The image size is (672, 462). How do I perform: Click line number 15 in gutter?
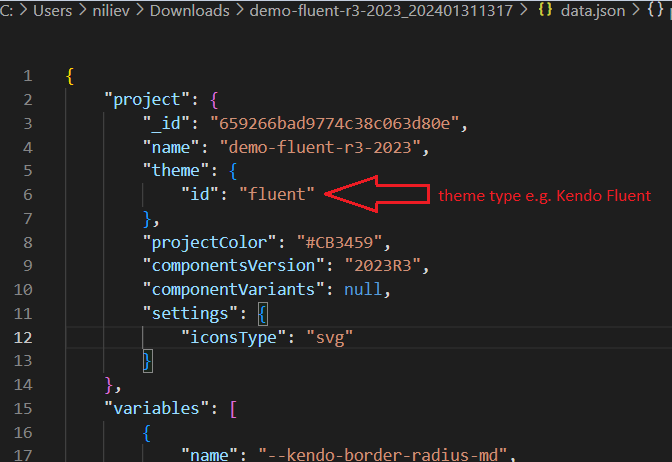coord(23,408)
